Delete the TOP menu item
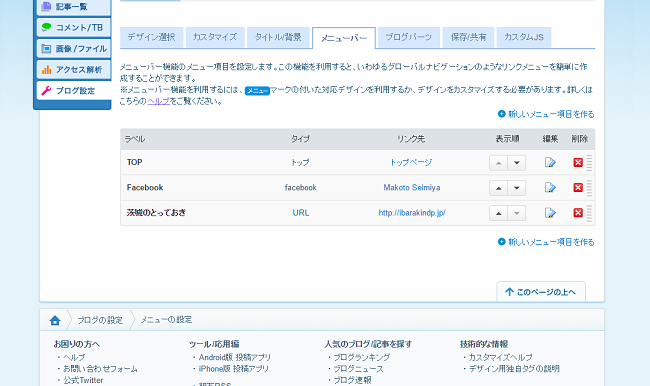The height and width of the screenshot is (386, 650). coord(578,163)
